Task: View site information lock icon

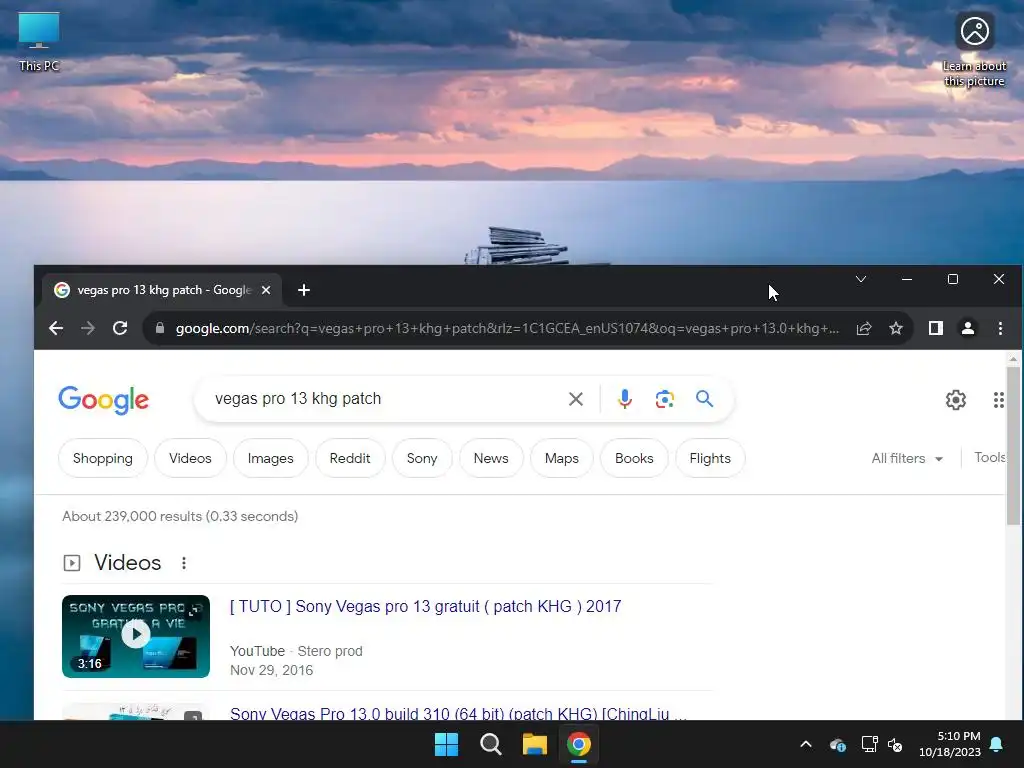Action: coord(160,328)
